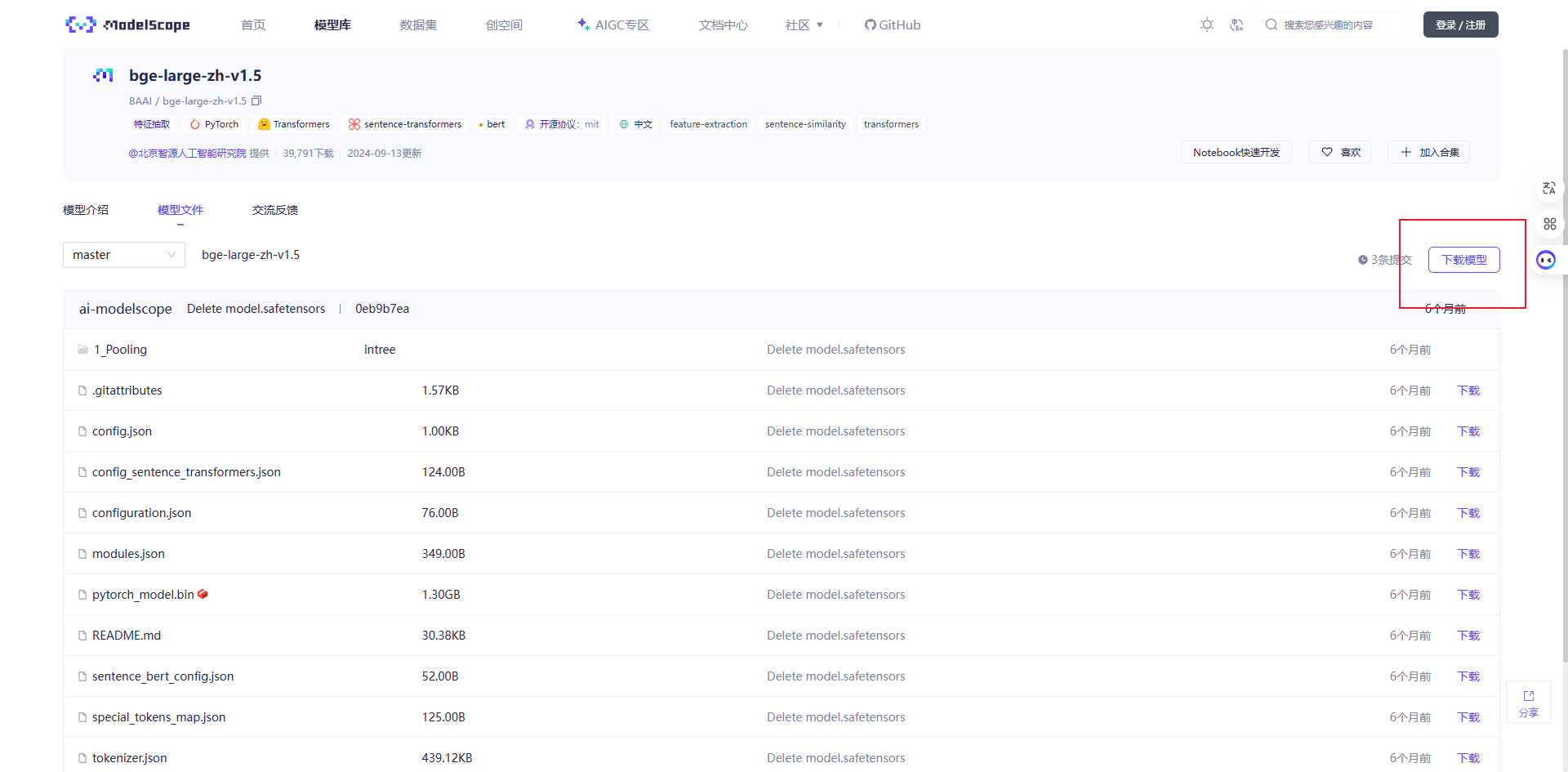Screen dimensions: 1568x772
Task: Click the ModelScope logo
Action: point(127,25)
